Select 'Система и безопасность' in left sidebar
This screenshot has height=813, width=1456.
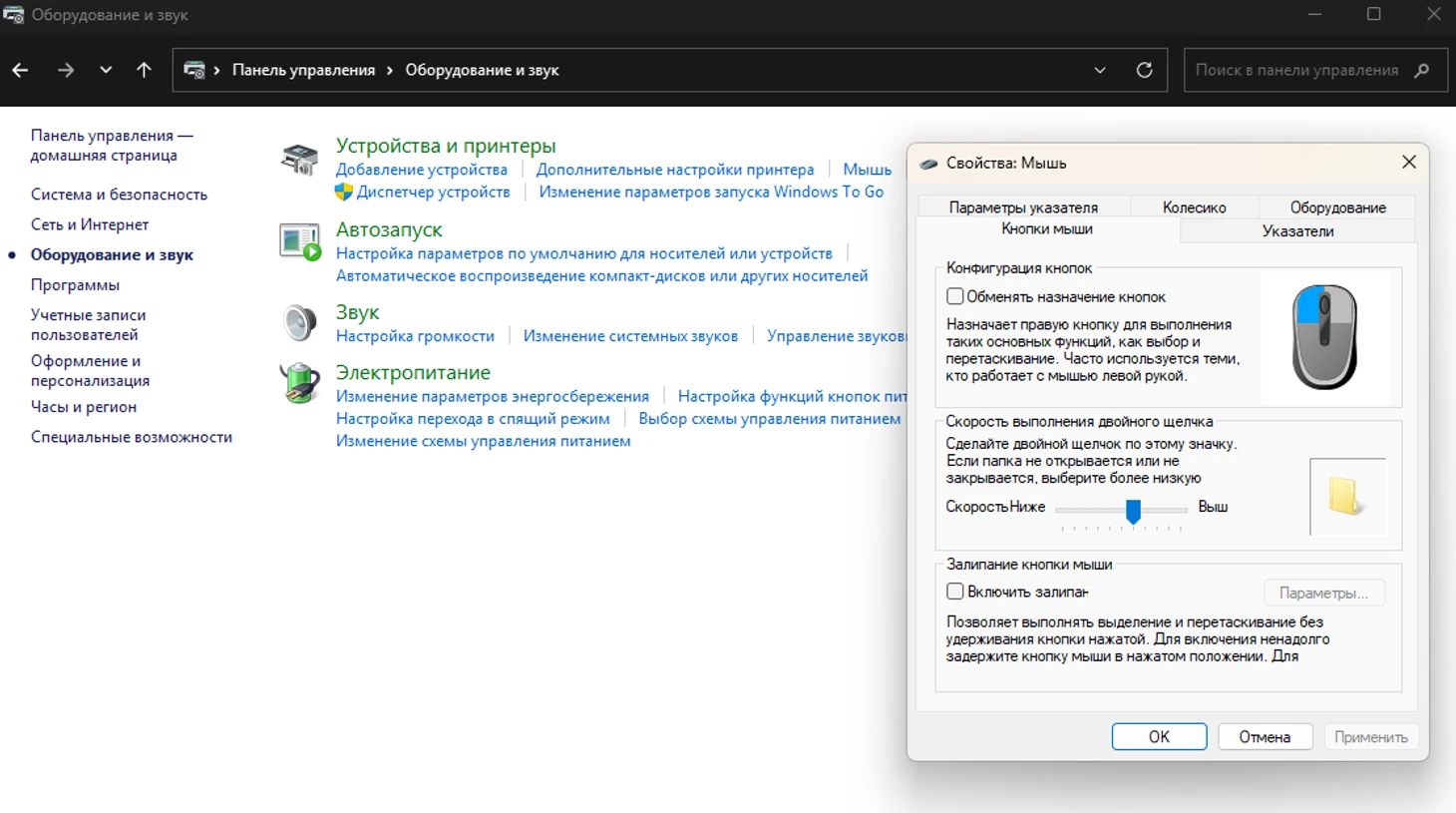pyautogui.click(x=119, y=195)
